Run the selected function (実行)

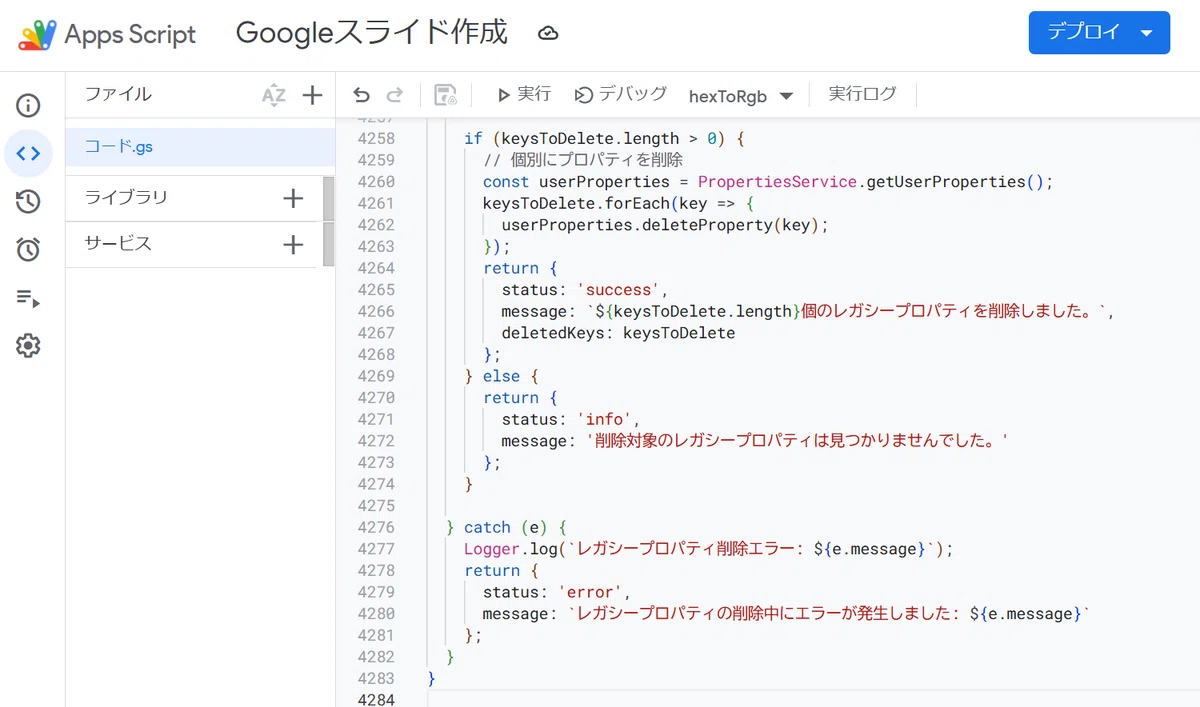[x=524, y=94]
